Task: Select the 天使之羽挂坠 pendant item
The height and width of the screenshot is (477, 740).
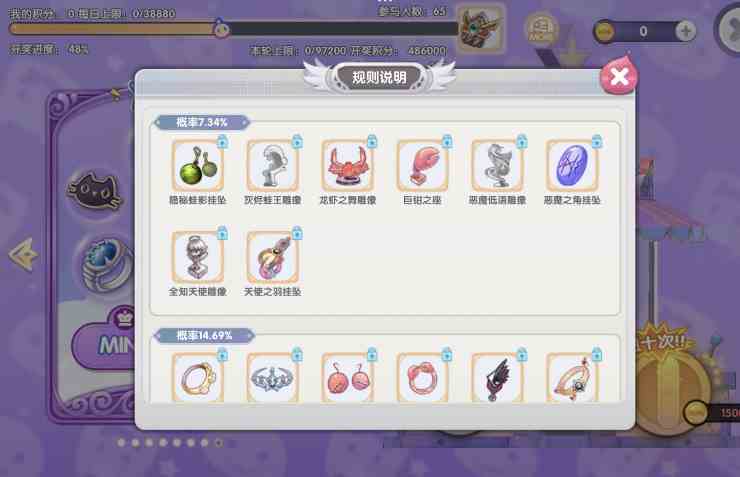Action: tap(272, 257)
